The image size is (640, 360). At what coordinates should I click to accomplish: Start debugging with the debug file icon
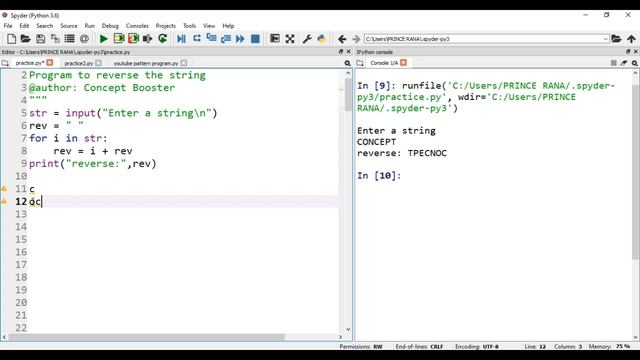pos(182,39)
